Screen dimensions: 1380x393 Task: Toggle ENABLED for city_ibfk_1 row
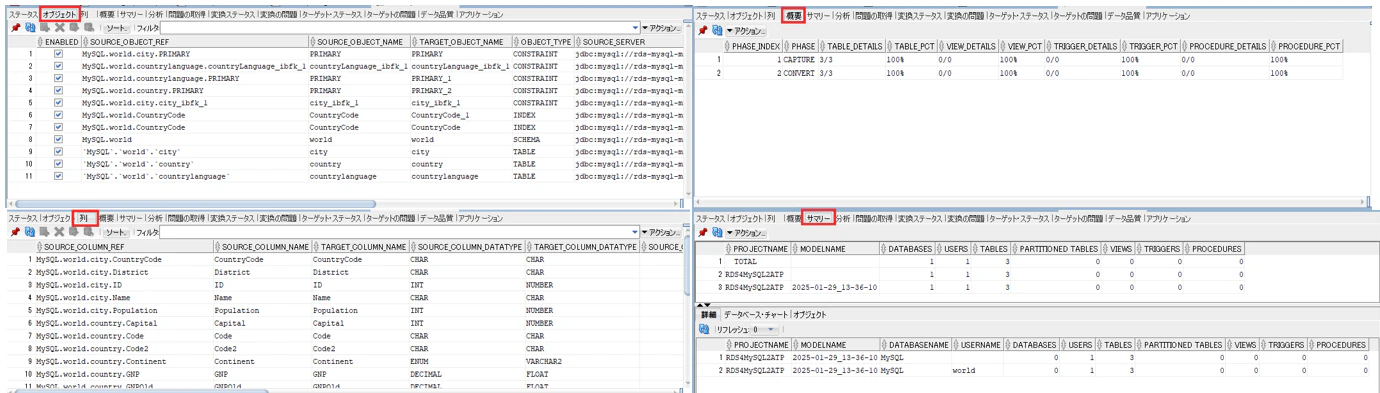click(58, 102)
